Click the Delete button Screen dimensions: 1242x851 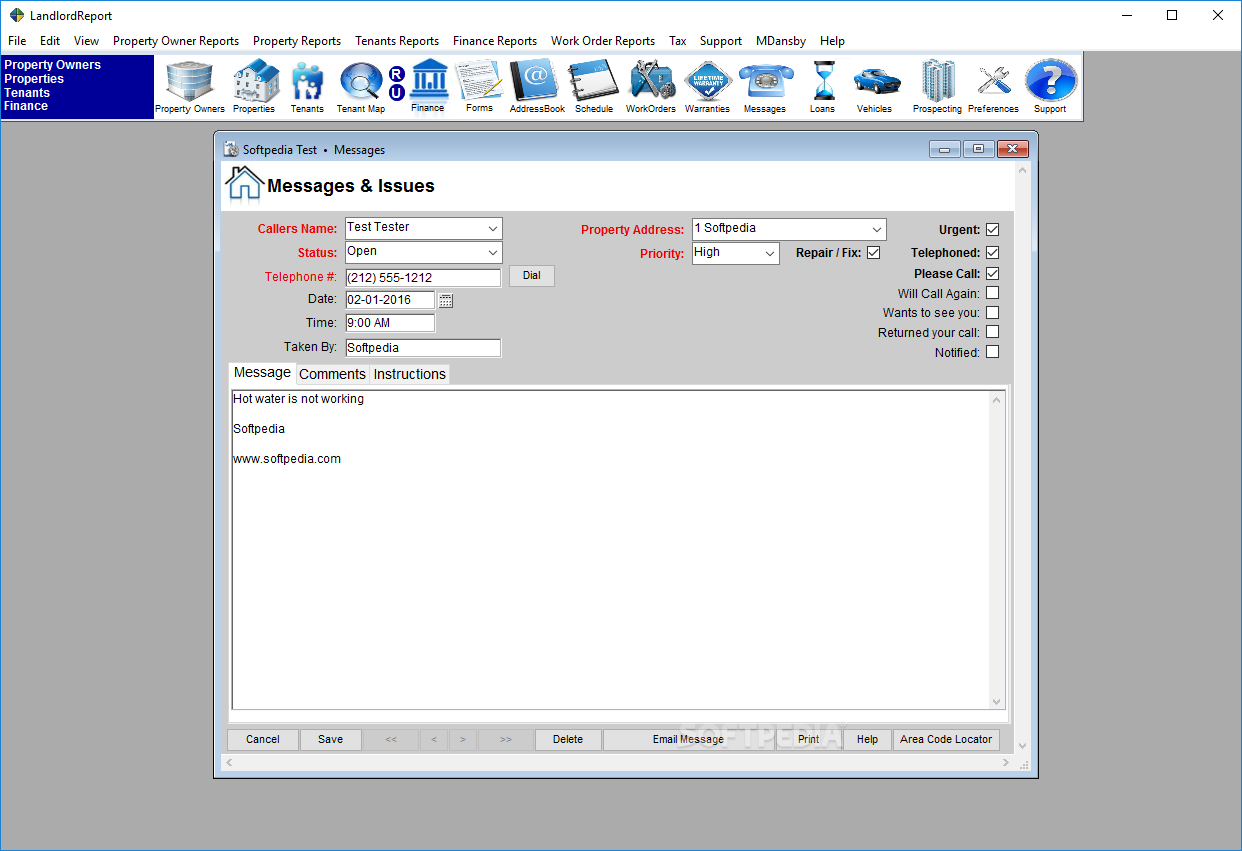click(x=568, y=739)
